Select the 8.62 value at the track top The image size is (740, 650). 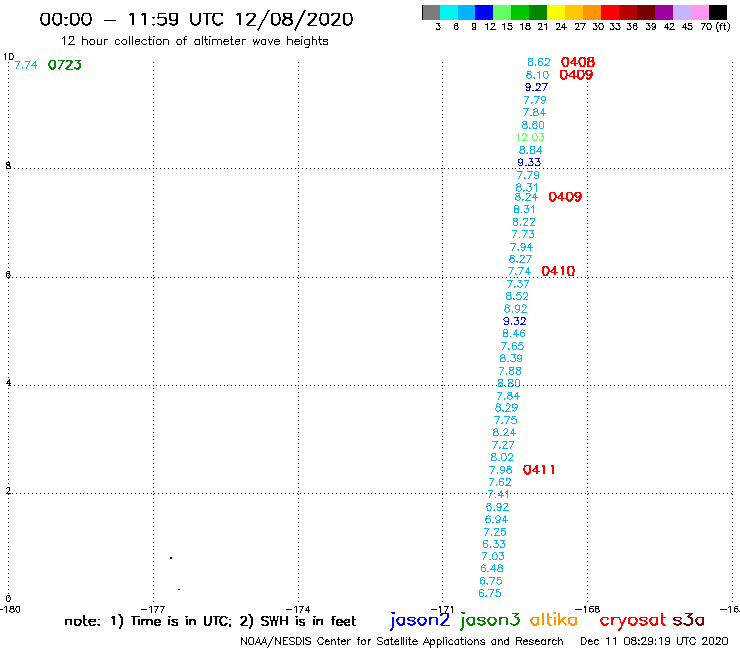point(538,62)
